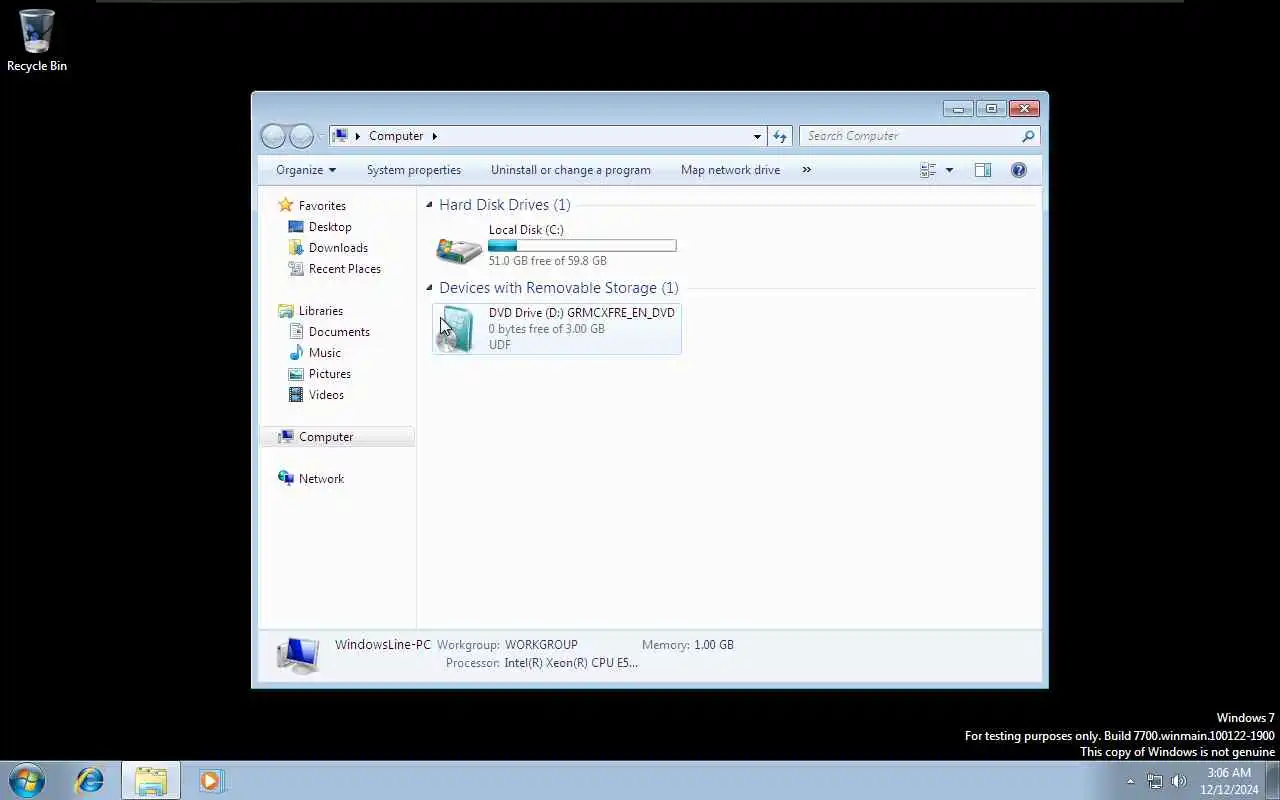Click the DVD drive disc icon
Screen dimensions: 1280x800
[457, 329]
